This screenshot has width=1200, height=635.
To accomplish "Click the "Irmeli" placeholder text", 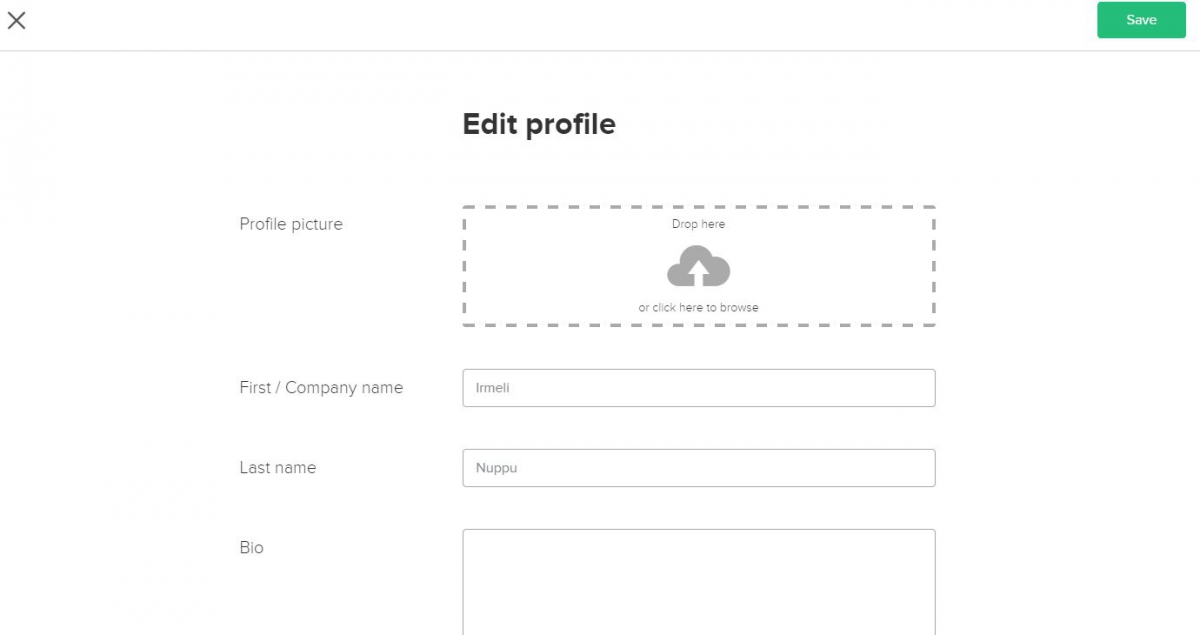I will coord(493,388).
